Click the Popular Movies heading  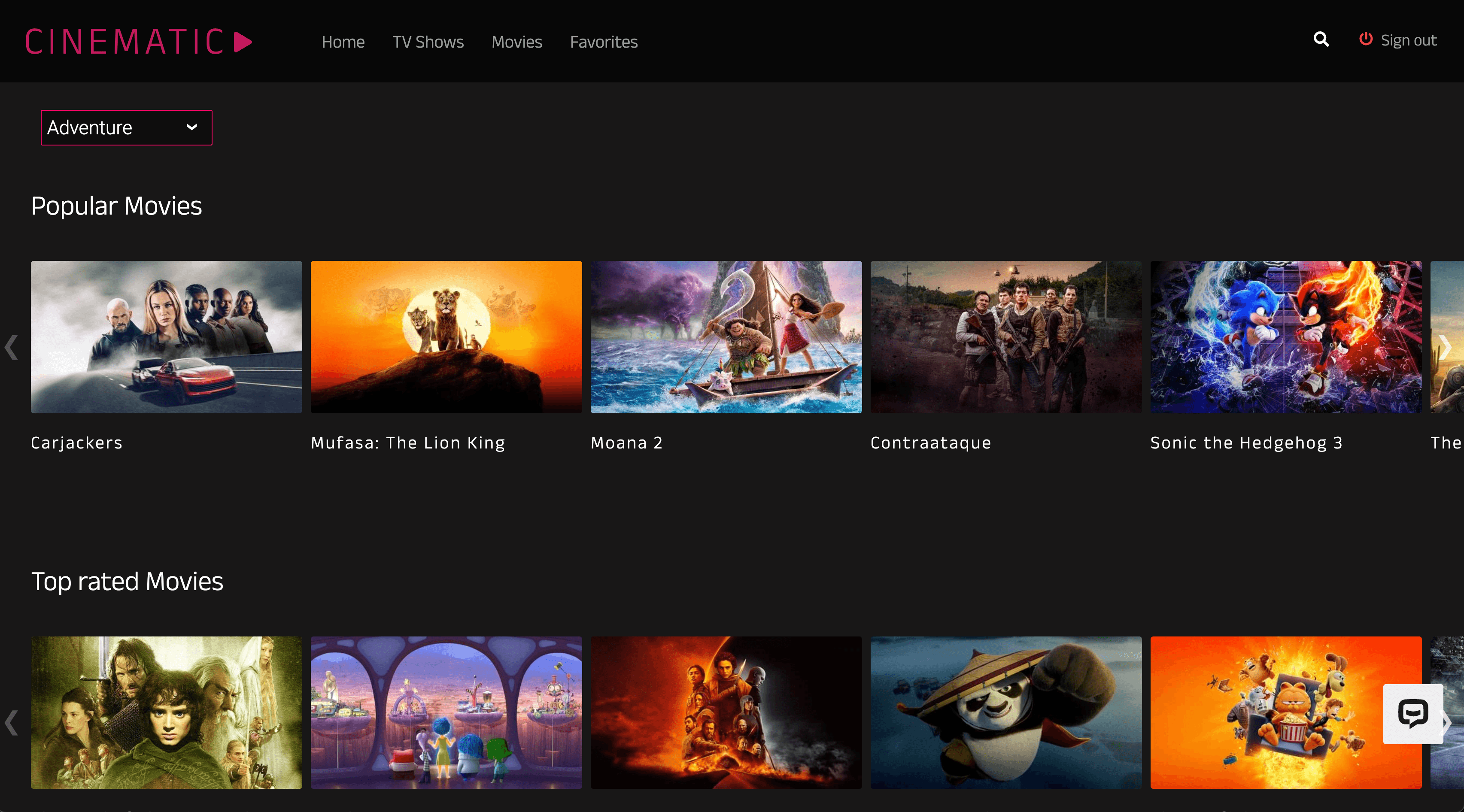click(116, 206)
